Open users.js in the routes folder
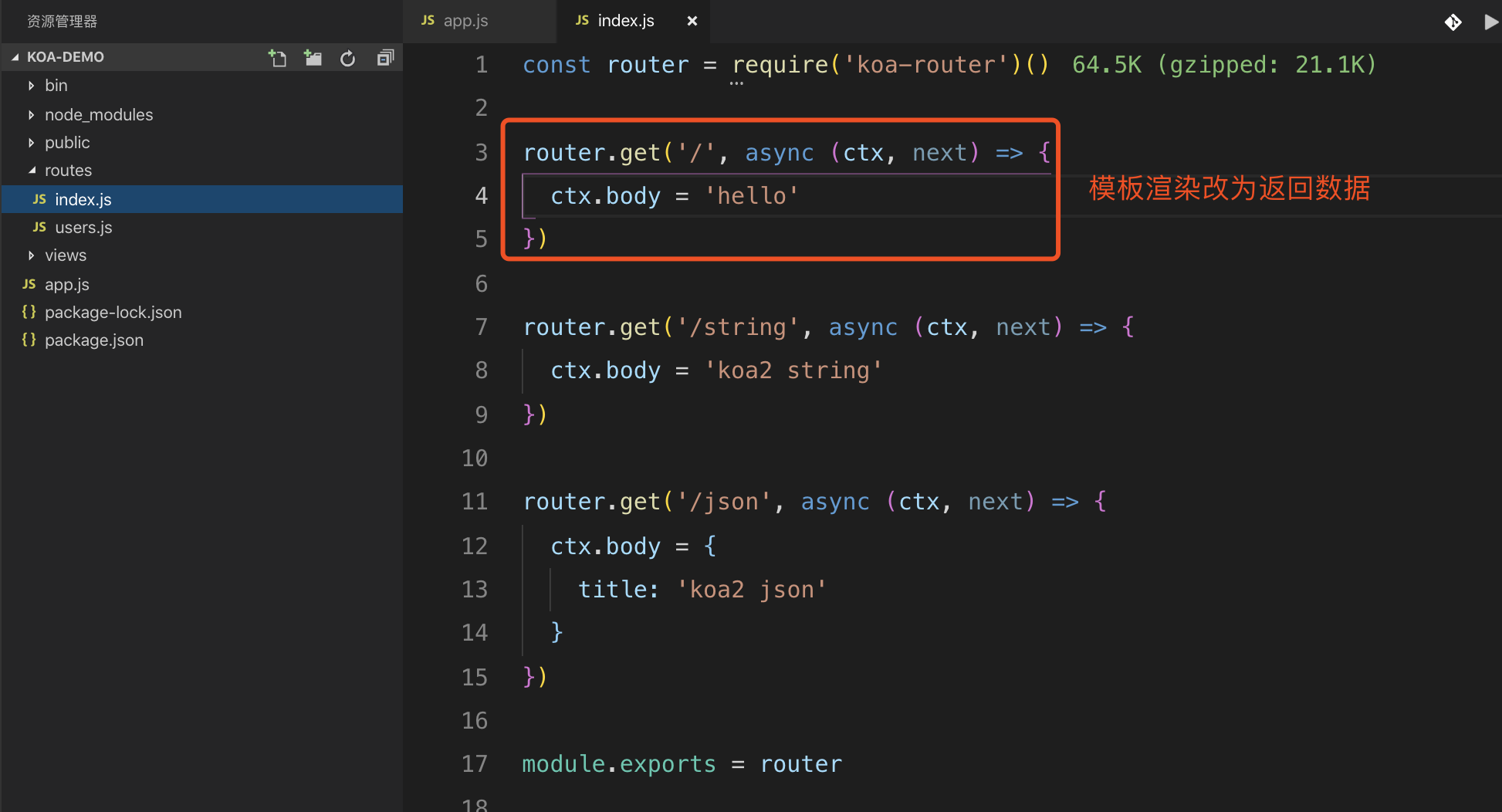The height and width of the screenshot is (812, 1502). (83, 228)
